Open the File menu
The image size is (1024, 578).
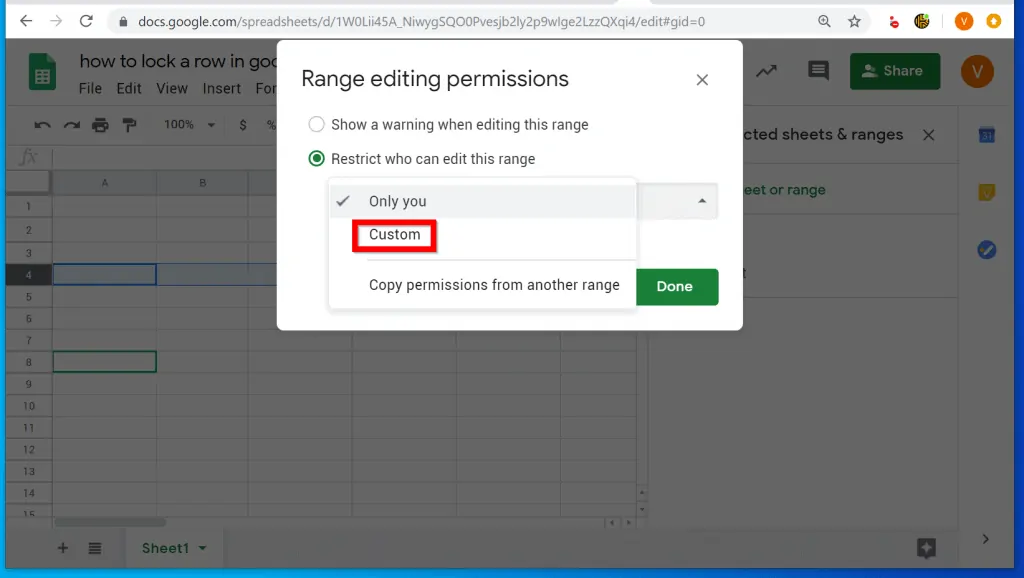tap(90, 88)
